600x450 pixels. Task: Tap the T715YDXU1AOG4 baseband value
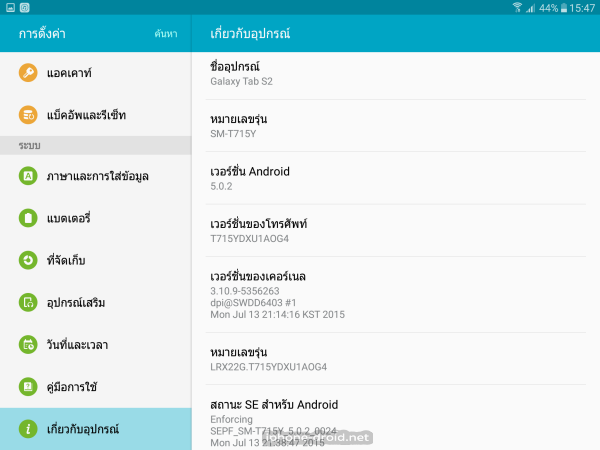pyautogui.click(x=249, y=239)
